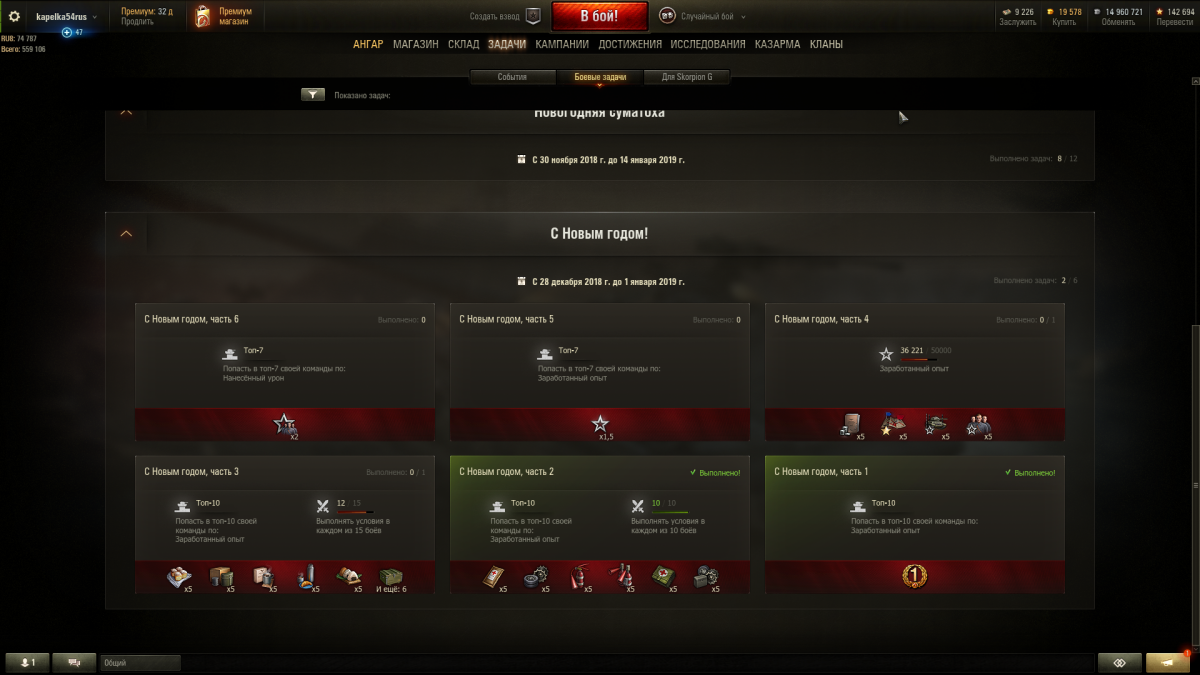Viewport: 1200px width, 675px height.
Task: Click the eye icon button bottom right
Action: coord(1119,662)
